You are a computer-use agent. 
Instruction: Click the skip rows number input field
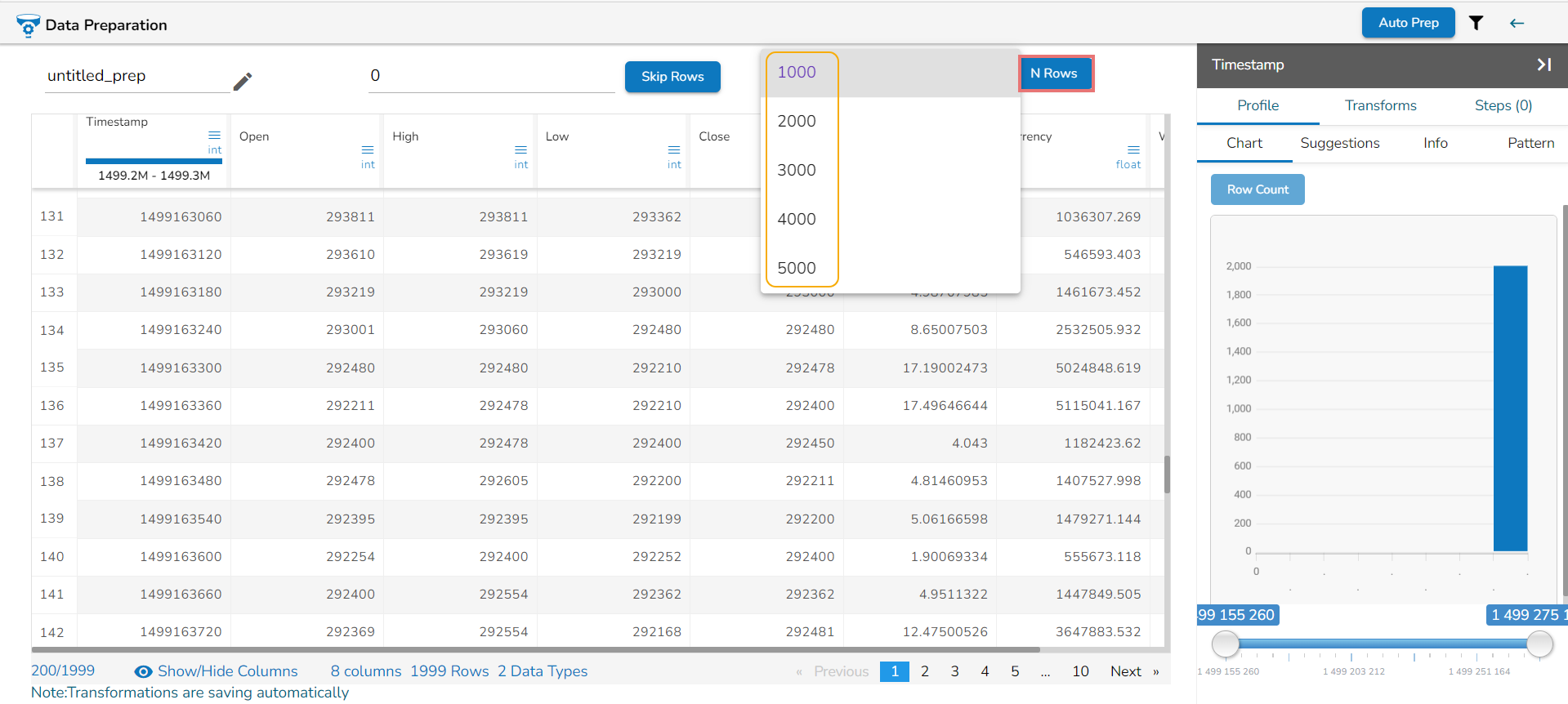click(x=490, y=76)
